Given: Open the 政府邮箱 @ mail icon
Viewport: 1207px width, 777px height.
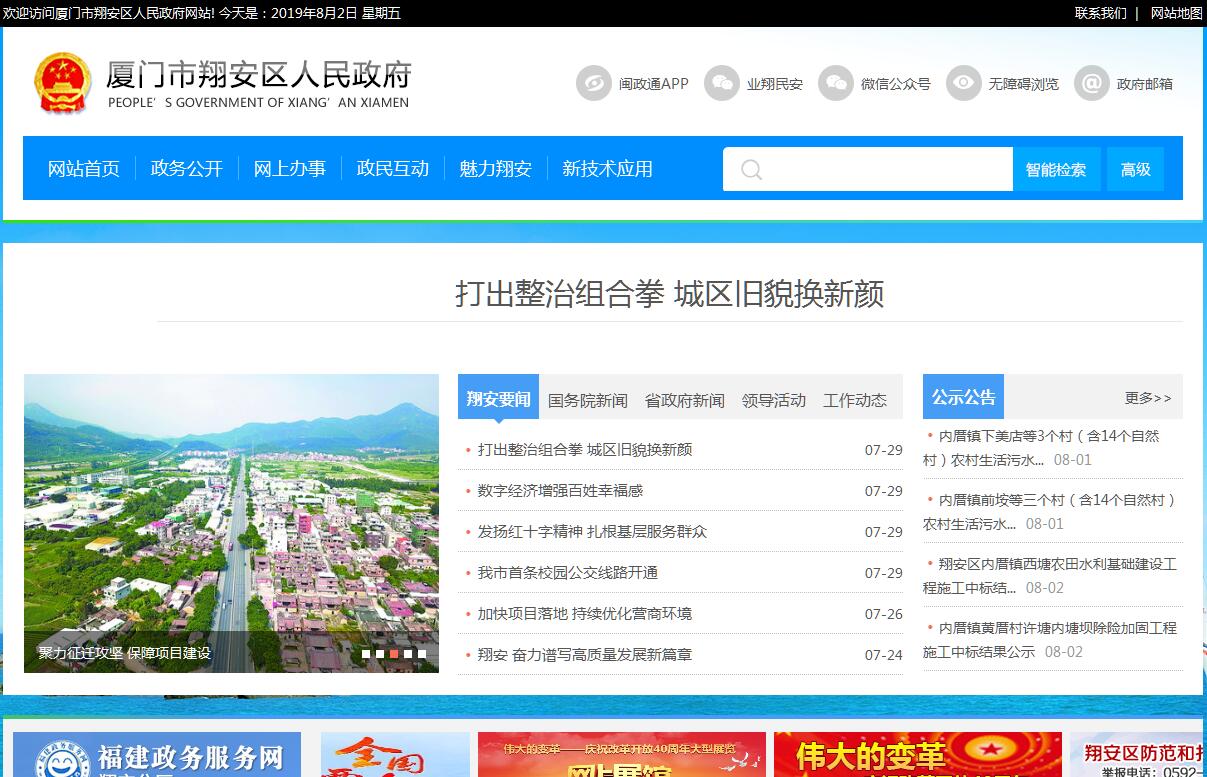Looking at the screenshot, I should (x=1091, y=83).
